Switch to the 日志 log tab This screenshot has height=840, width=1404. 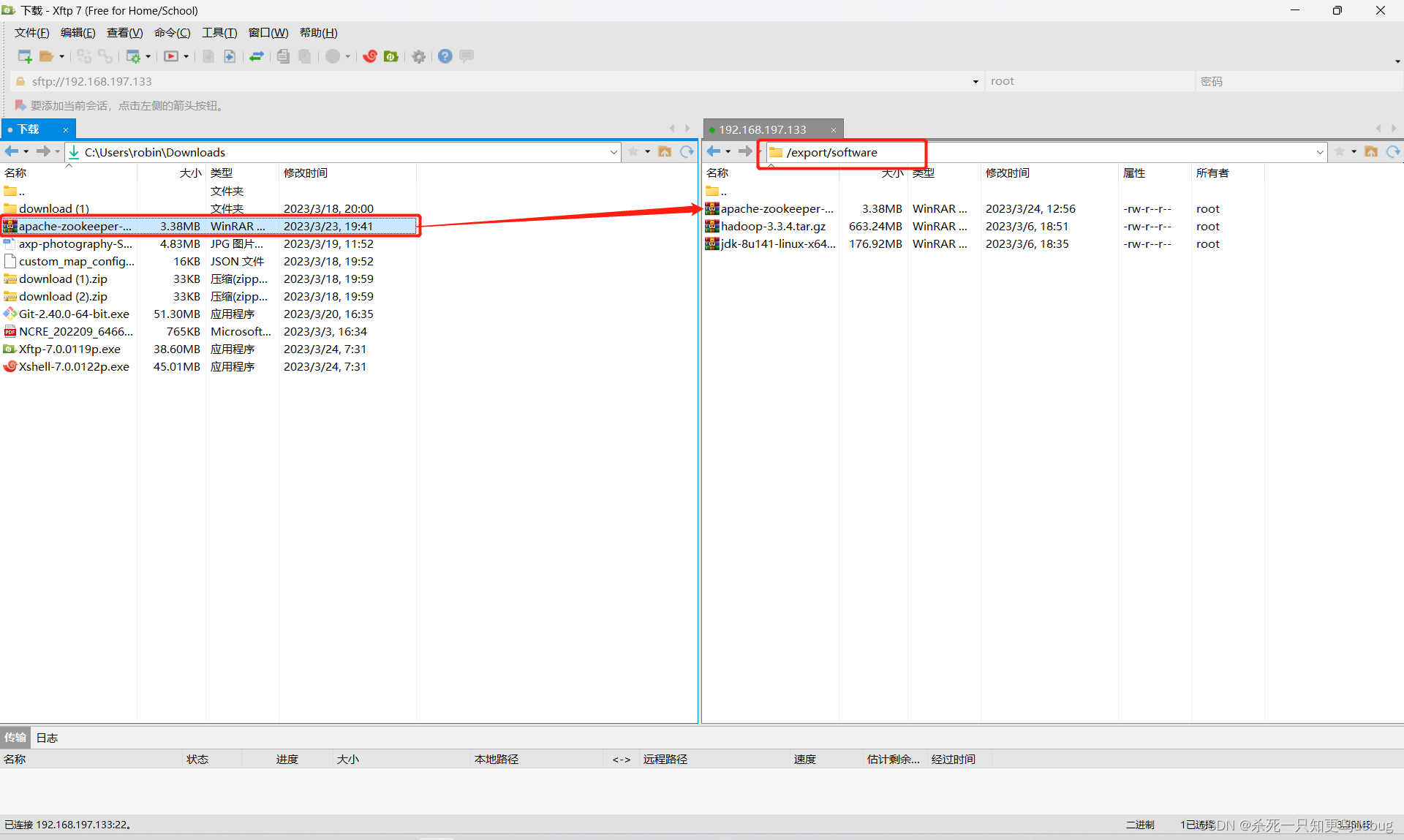(x=47, y=738)
